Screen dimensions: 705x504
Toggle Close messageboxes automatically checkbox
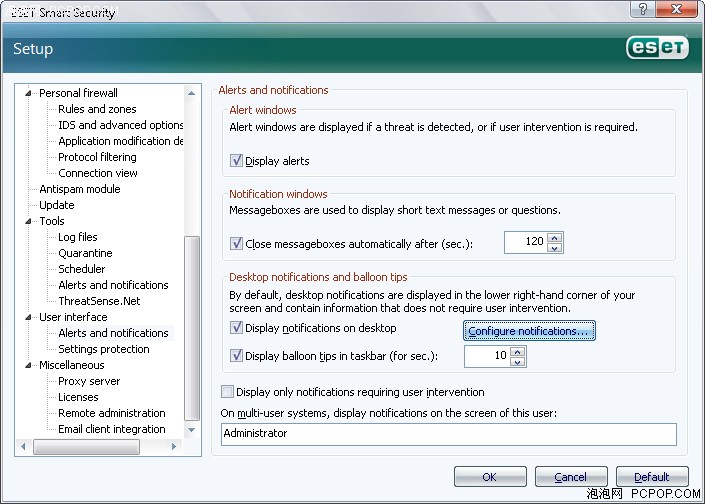[x=236, y=244]
